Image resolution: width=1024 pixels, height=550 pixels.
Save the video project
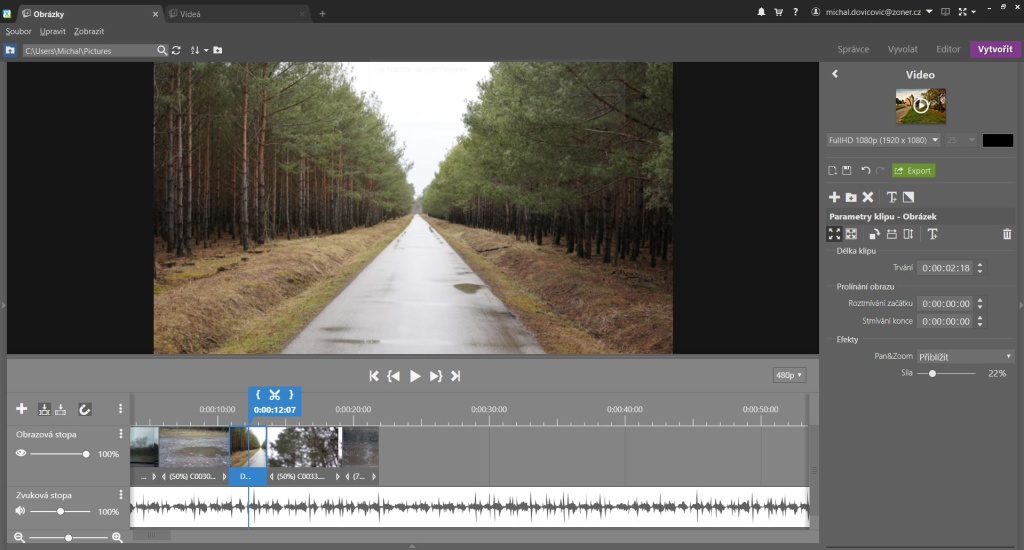tap(846, 170)
